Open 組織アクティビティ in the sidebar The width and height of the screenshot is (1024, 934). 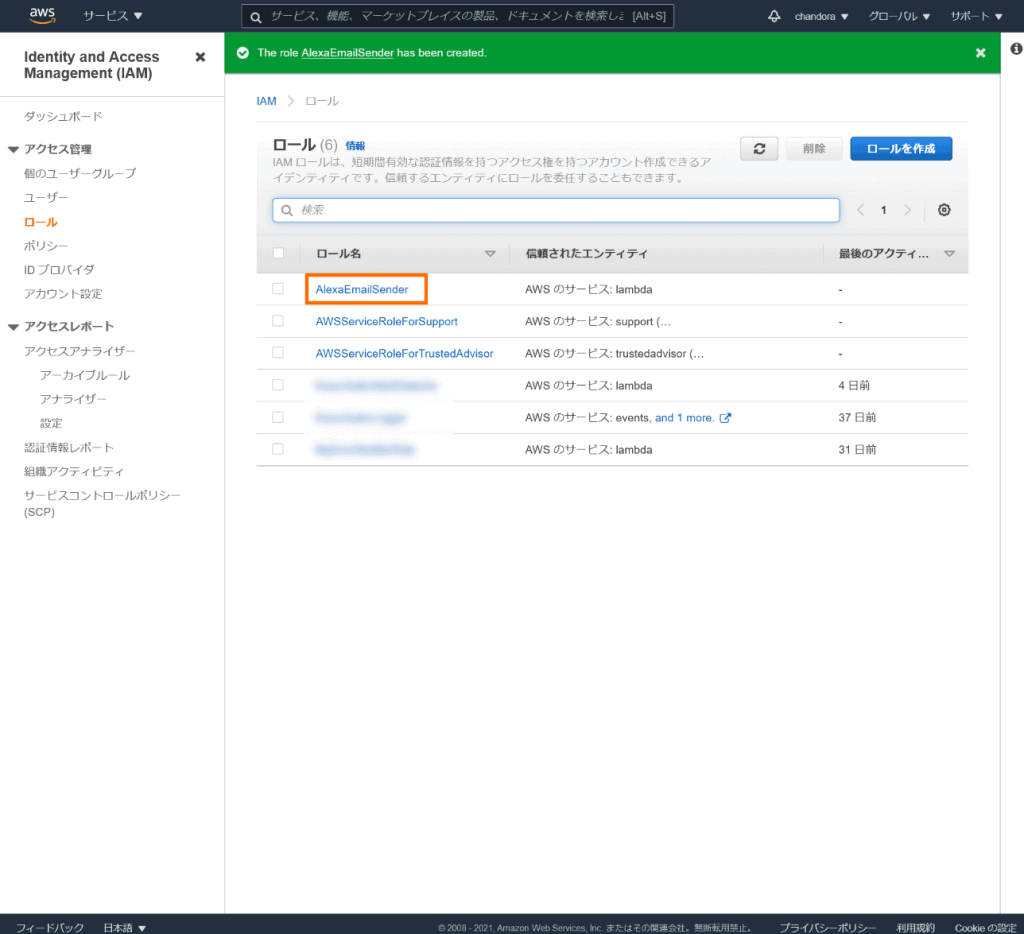(74, 472)
